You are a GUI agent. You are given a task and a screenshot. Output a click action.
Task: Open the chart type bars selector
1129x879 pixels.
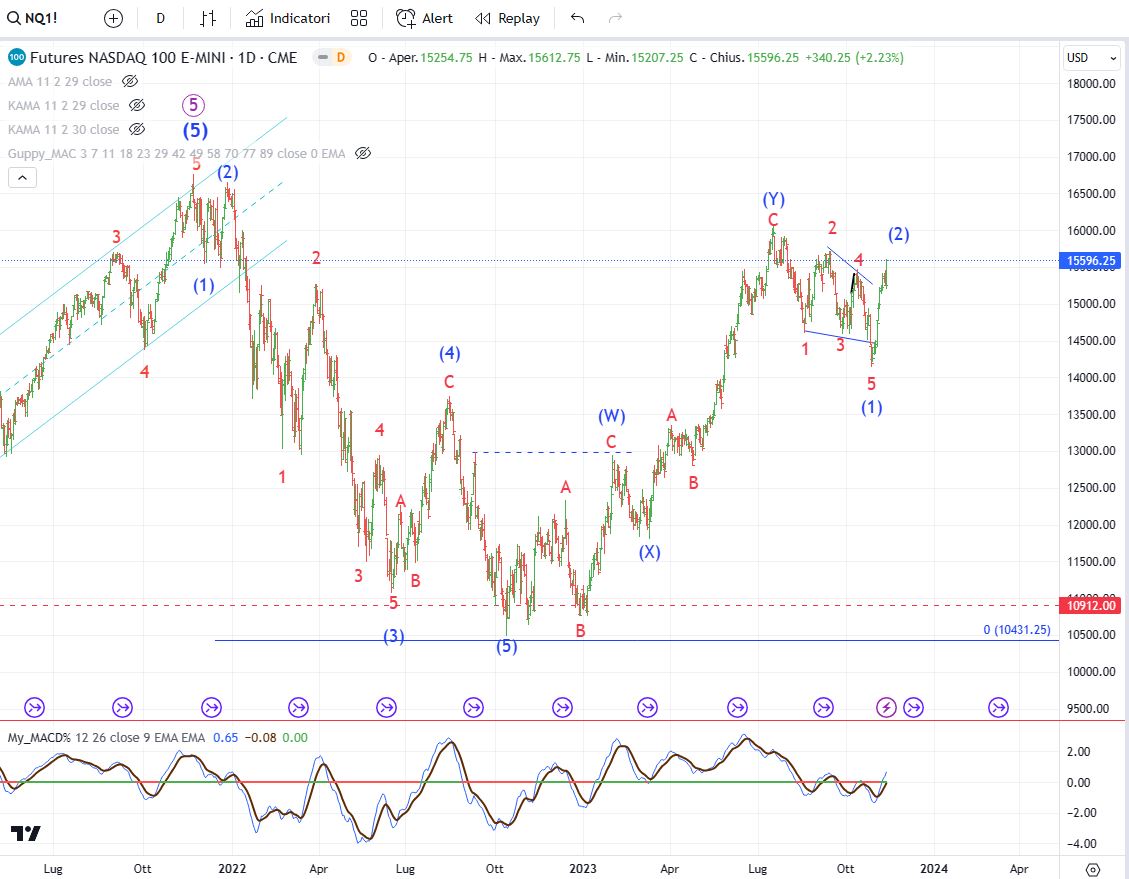click(208, 18)
